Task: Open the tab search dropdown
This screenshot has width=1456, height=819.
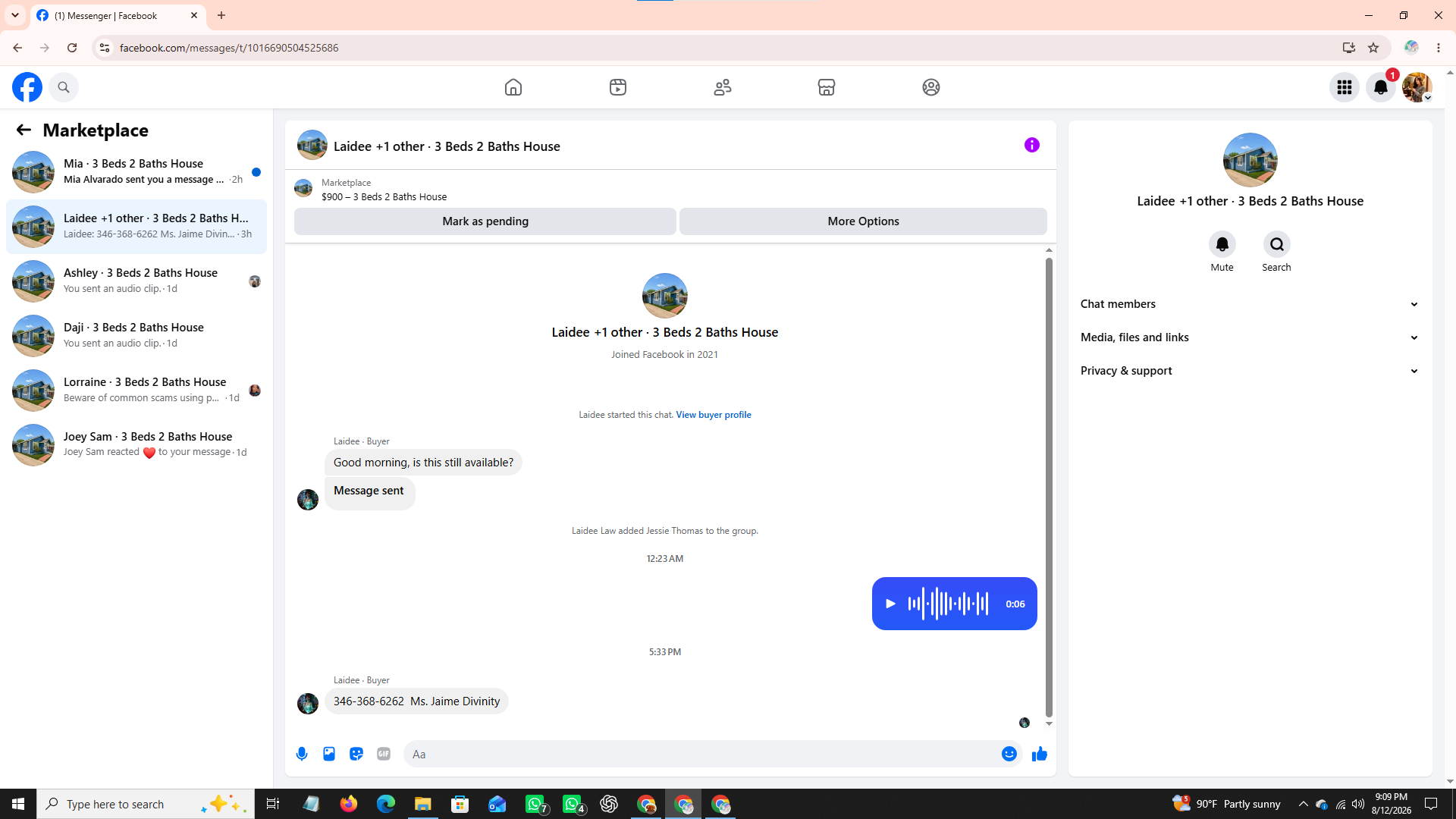Action: click(15, 15)
